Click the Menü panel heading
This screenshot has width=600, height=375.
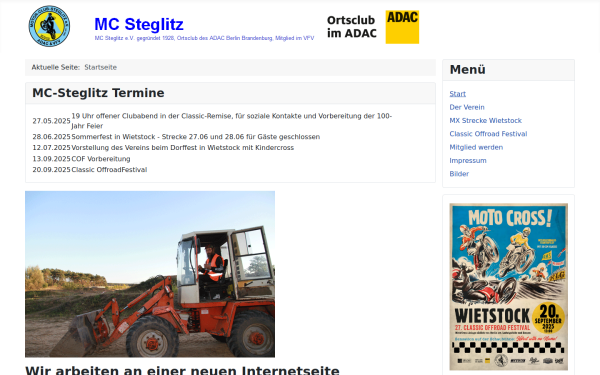click(467, 70)
